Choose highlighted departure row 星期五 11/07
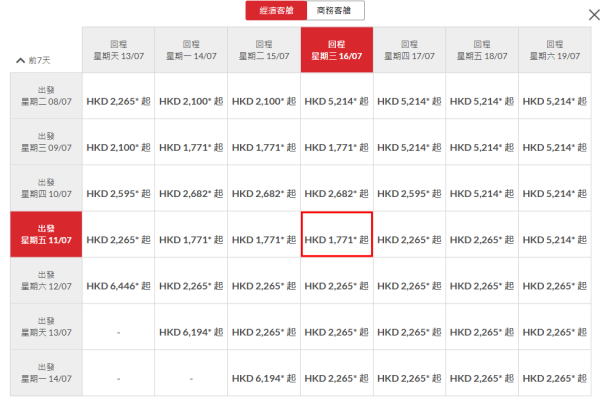This screenshot has height=399, width=600. click(x=46, y=234)
